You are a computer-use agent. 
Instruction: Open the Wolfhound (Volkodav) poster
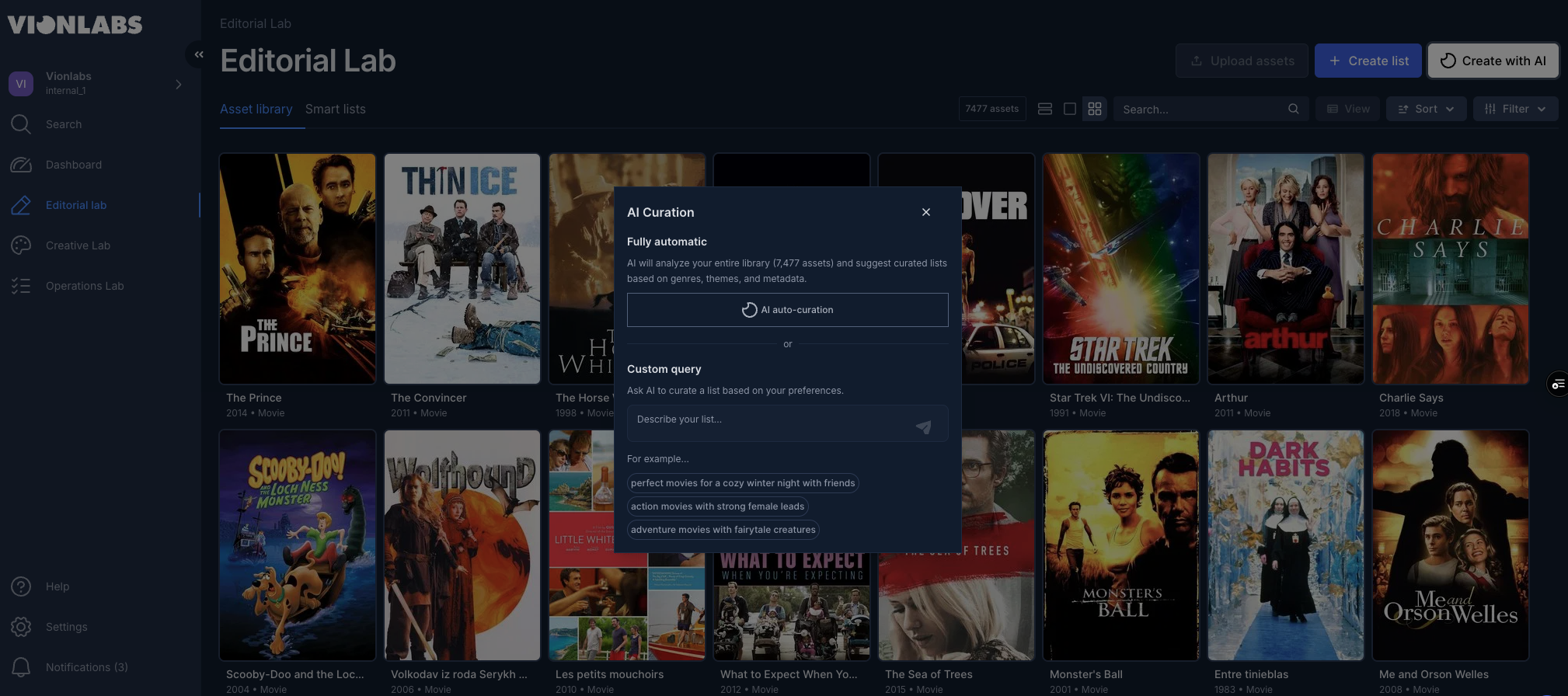click(462, 545)
